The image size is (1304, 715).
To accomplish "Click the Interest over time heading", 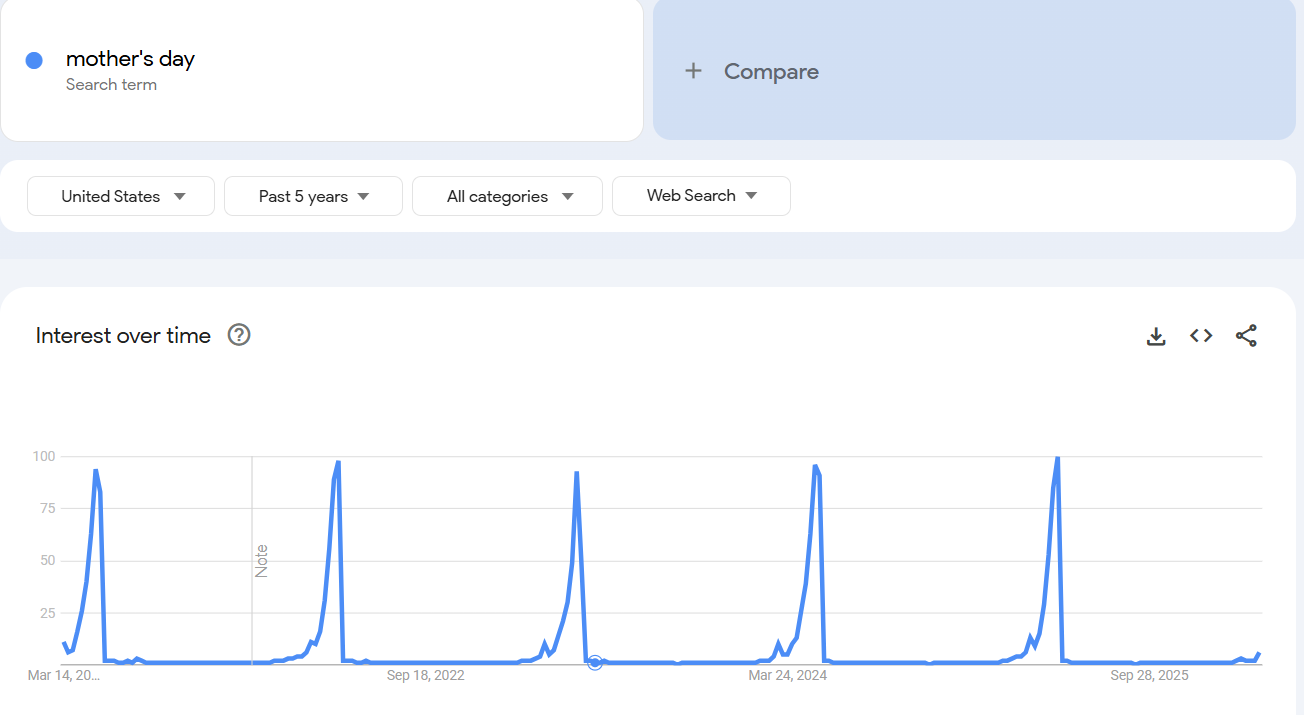I will pos(122,335).
